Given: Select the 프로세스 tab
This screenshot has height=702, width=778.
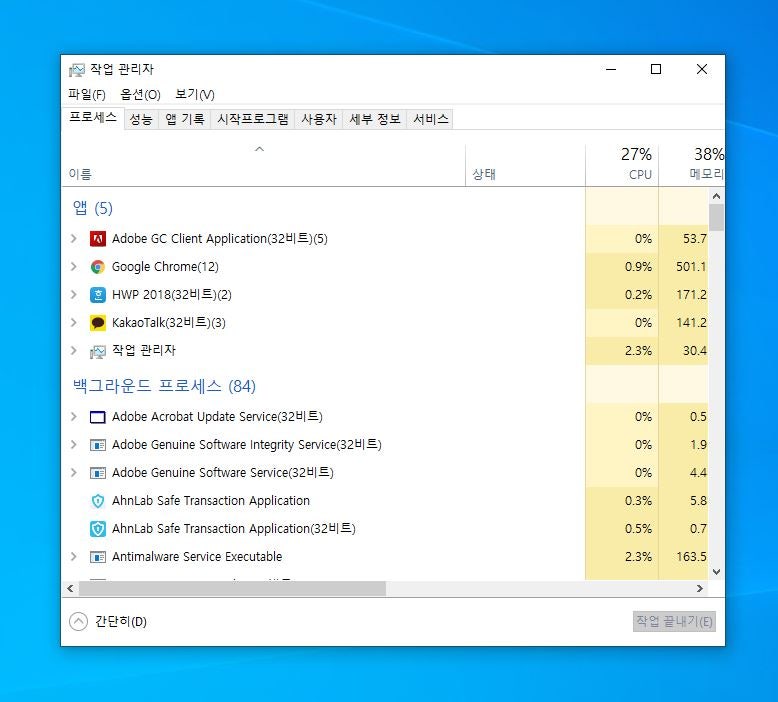Looking at the screenshot, I should pyautogui.click(x=93, y=118).
